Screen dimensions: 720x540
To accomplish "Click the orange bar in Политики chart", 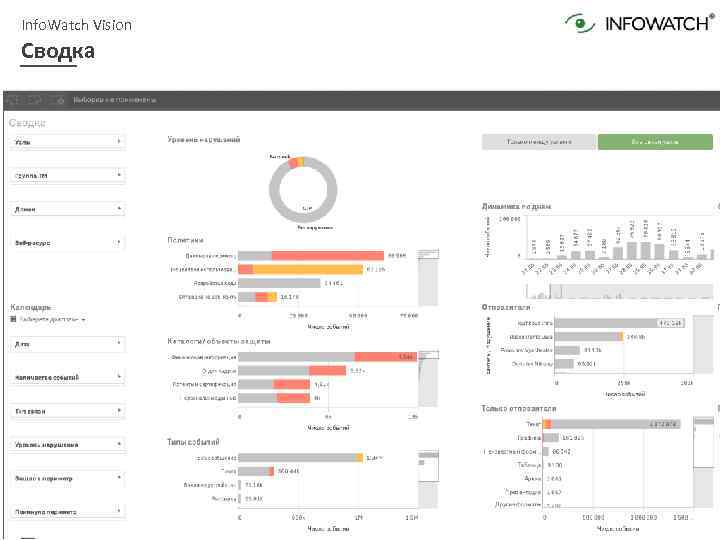I will (x=308, y=269).
